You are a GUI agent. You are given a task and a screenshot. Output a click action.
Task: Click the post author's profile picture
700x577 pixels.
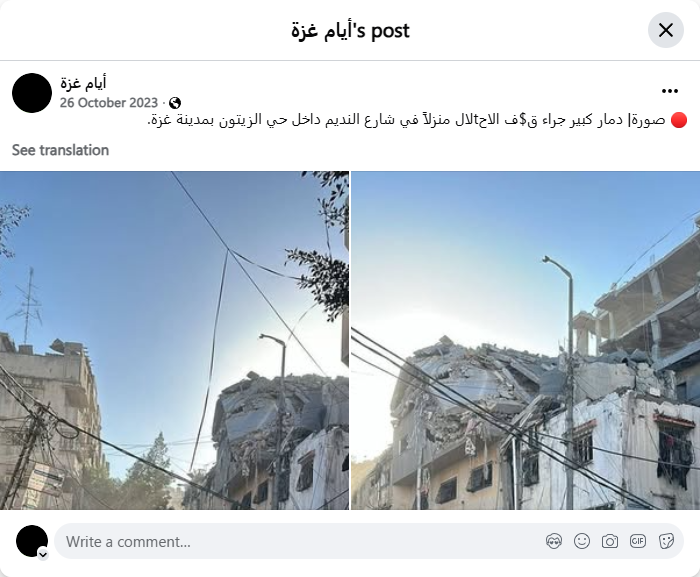(x=32, y=93)
